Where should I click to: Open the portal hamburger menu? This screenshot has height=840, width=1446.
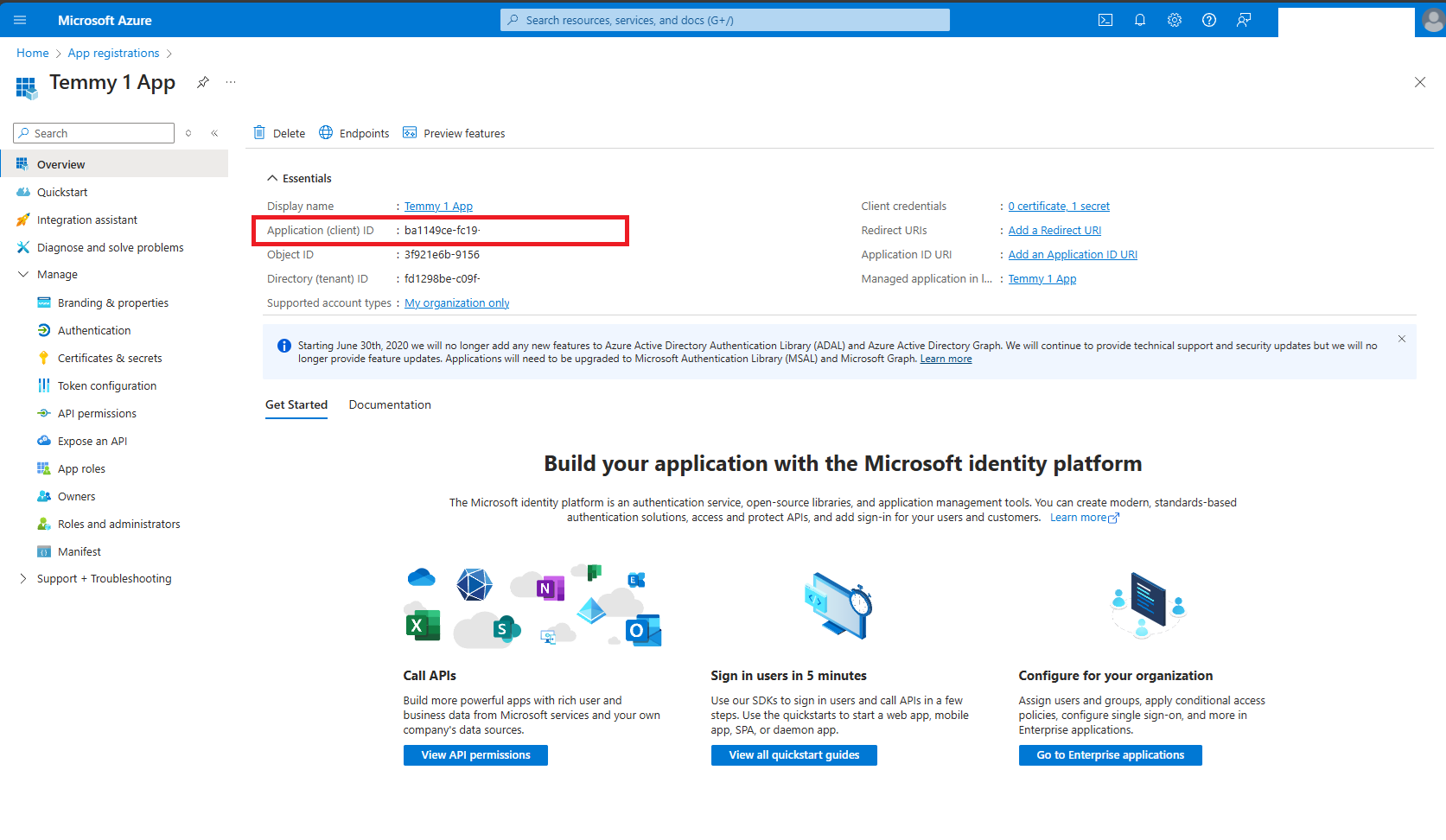point(21,20)
